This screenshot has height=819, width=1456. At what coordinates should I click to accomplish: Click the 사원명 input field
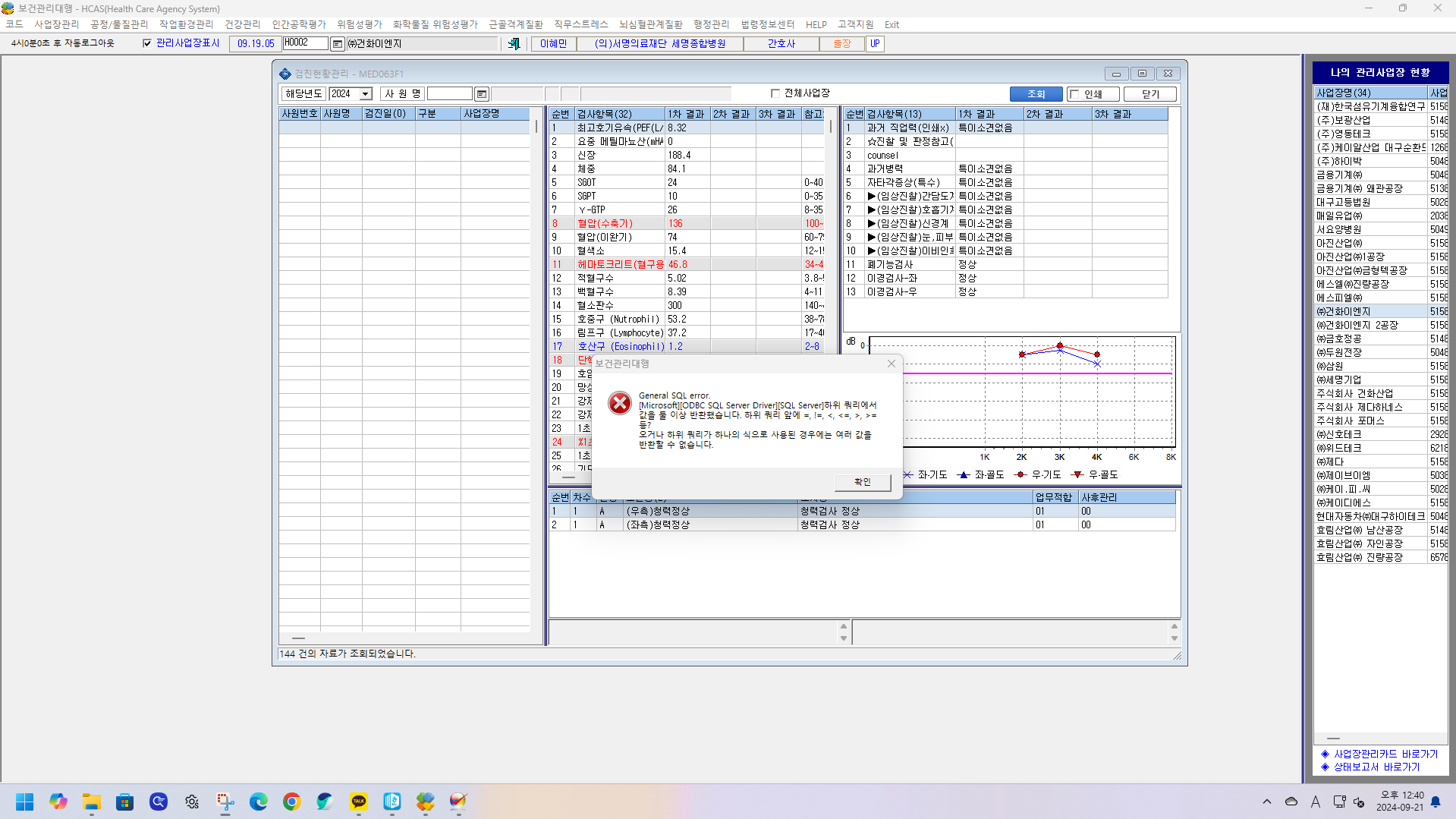[449, 94]
